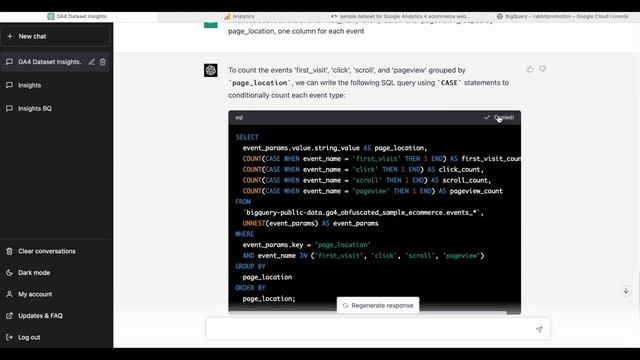Click the 'GROUP BY' line in code
This screenshot has height=360, width=640.
250,267
